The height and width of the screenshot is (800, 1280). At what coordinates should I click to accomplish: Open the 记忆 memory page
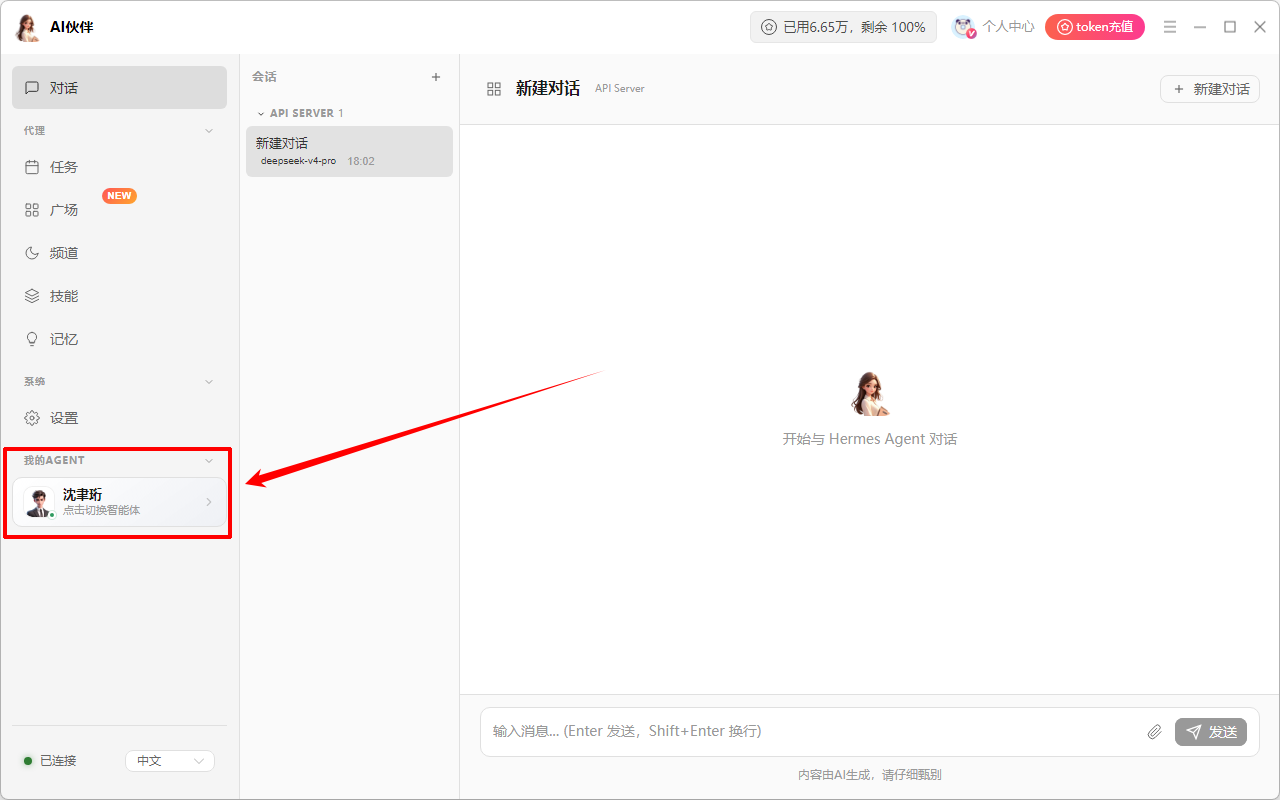[119, 339]
